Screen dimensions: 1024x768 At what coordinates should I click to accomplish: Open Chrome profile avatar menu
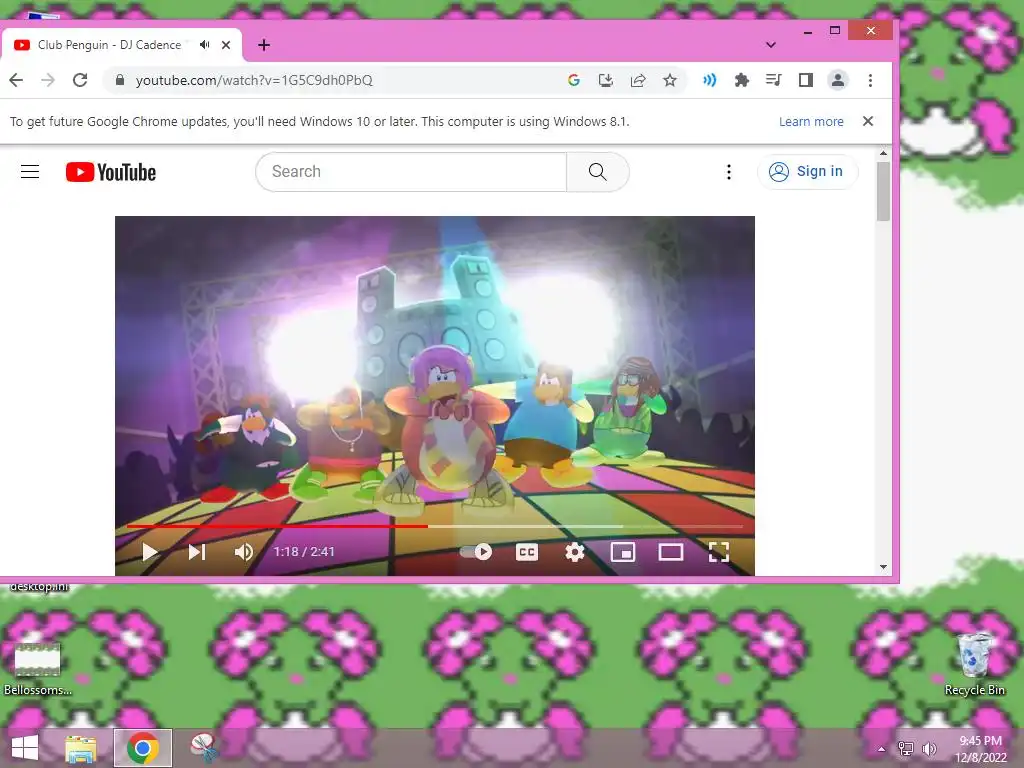838,80
